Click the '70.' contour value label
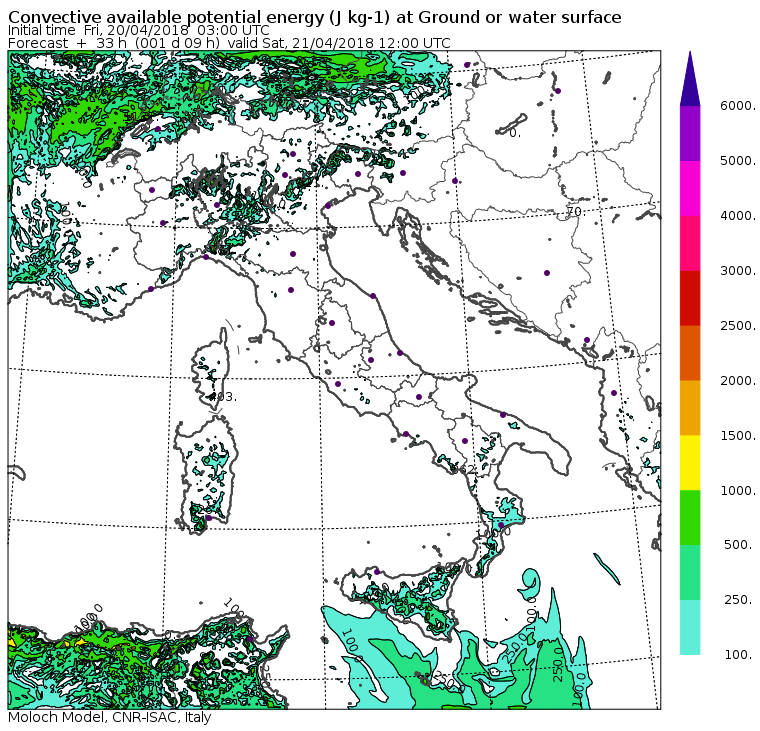The height and width of the screenshot is (731, 760). coord(575,211)
